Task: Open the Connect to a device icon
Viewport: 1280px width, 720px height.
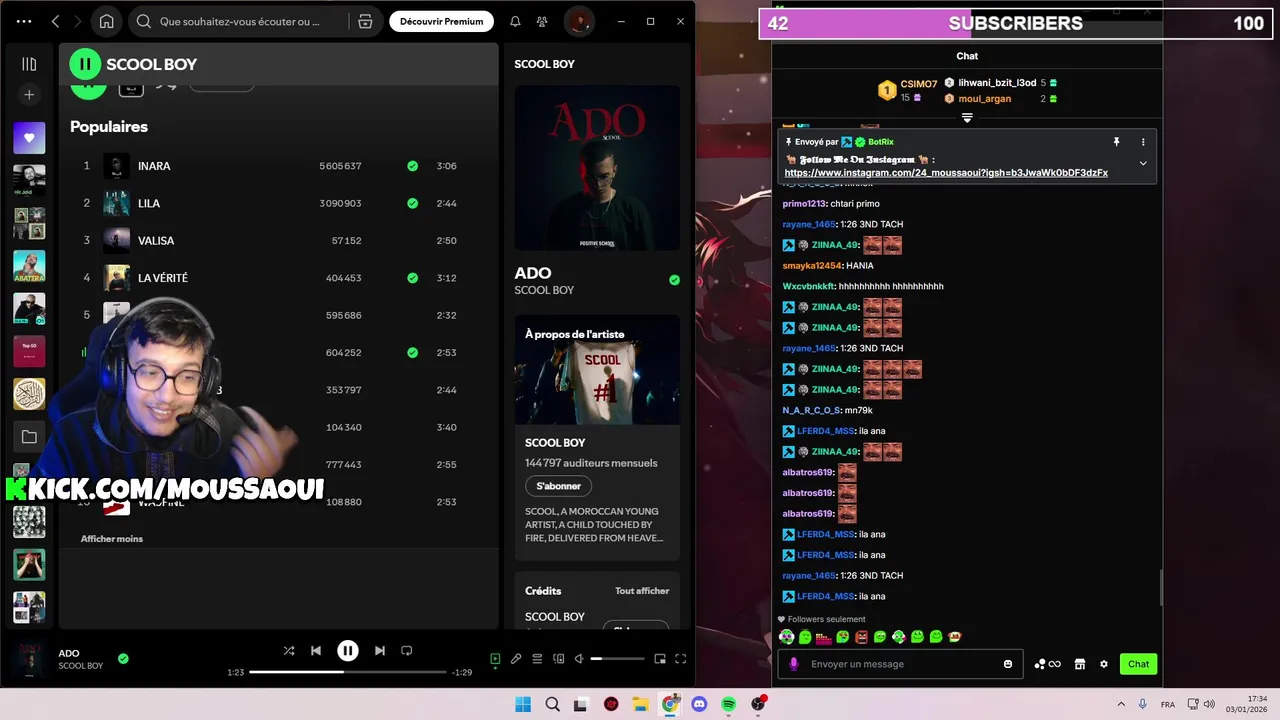Action: pos(558,659)
